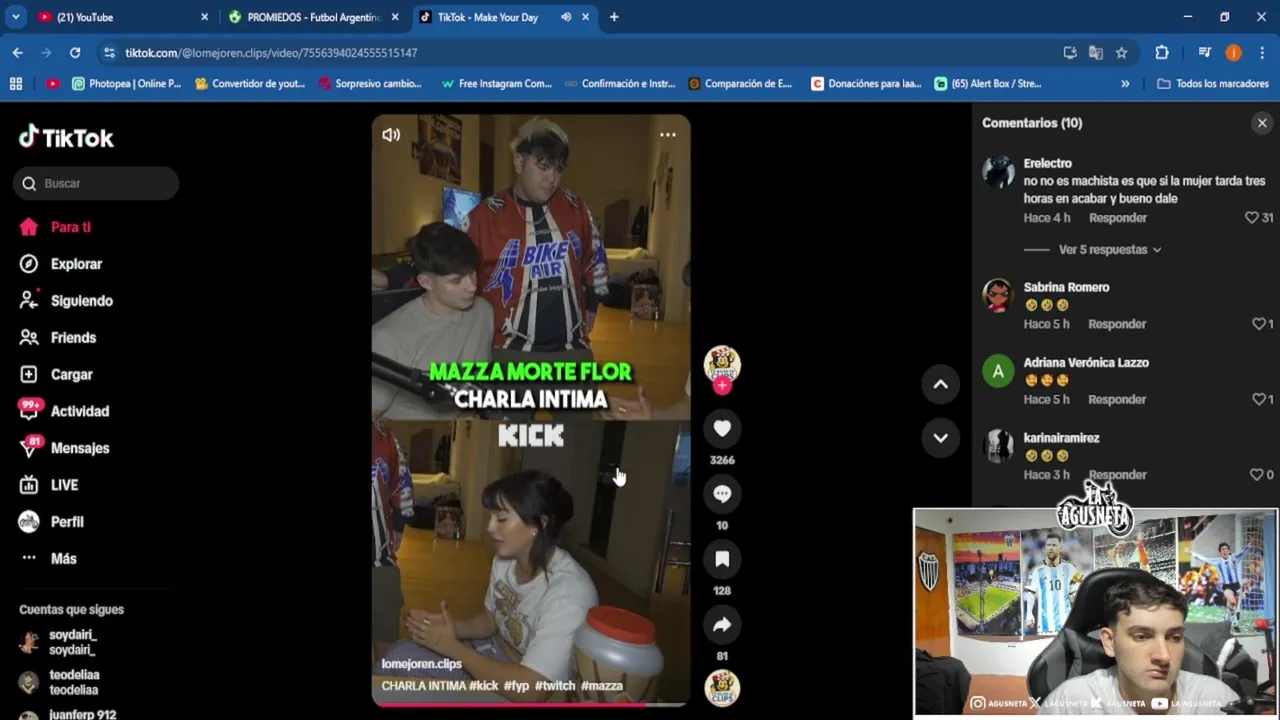This screenshot has width=1280, height=720.
Task: Share the video using the arrow icon
Action: 722,625
